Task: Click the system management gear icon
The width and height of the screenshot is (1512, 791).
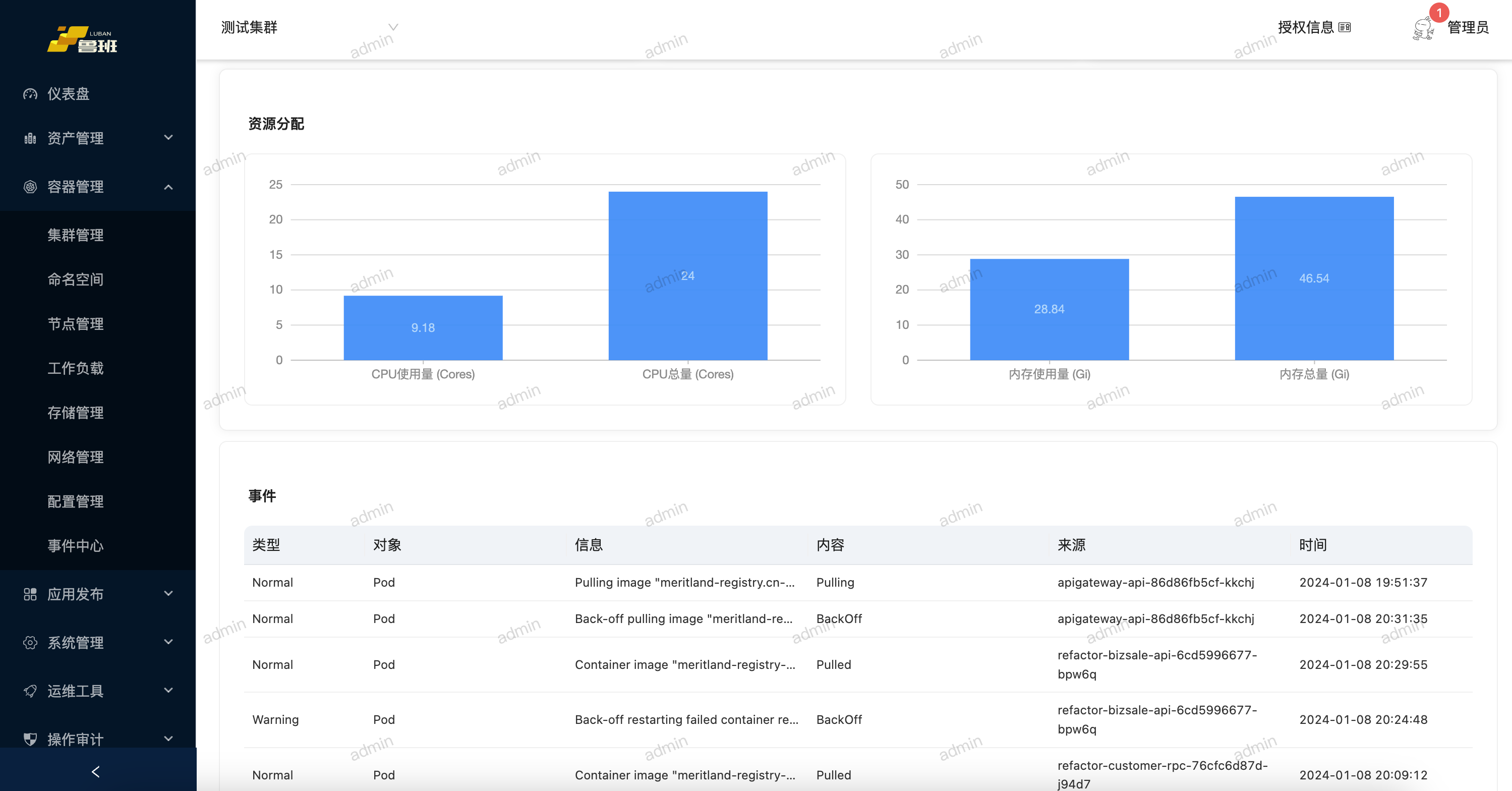Action: [x=30, y=642]
